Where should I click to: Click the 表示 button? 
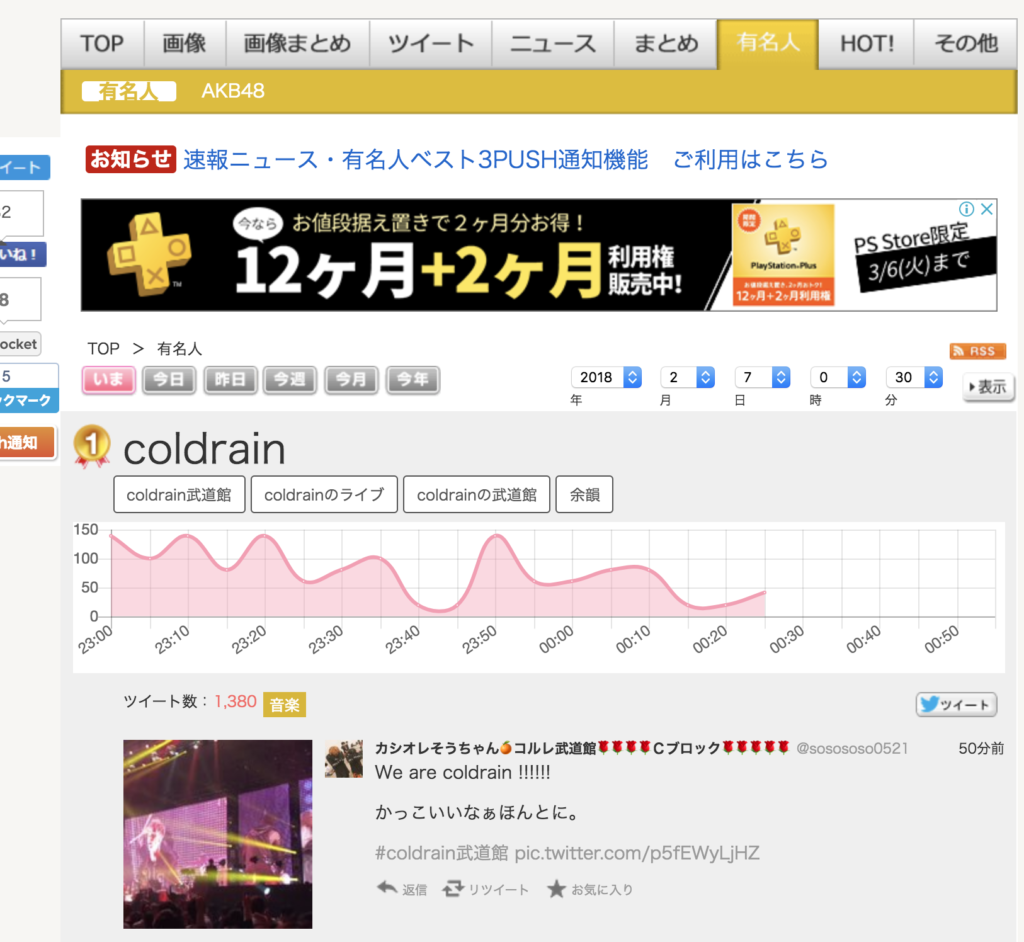(989, 387)
